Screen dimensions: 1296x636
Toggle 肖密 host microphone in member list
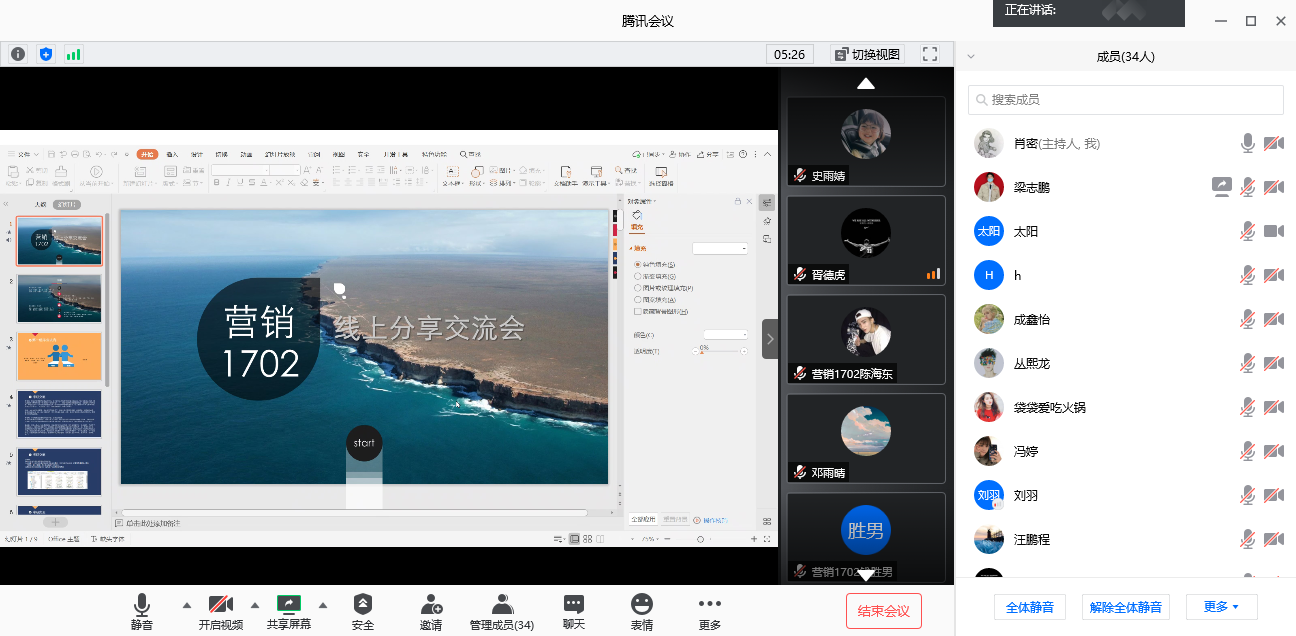tap(1247, 144)
